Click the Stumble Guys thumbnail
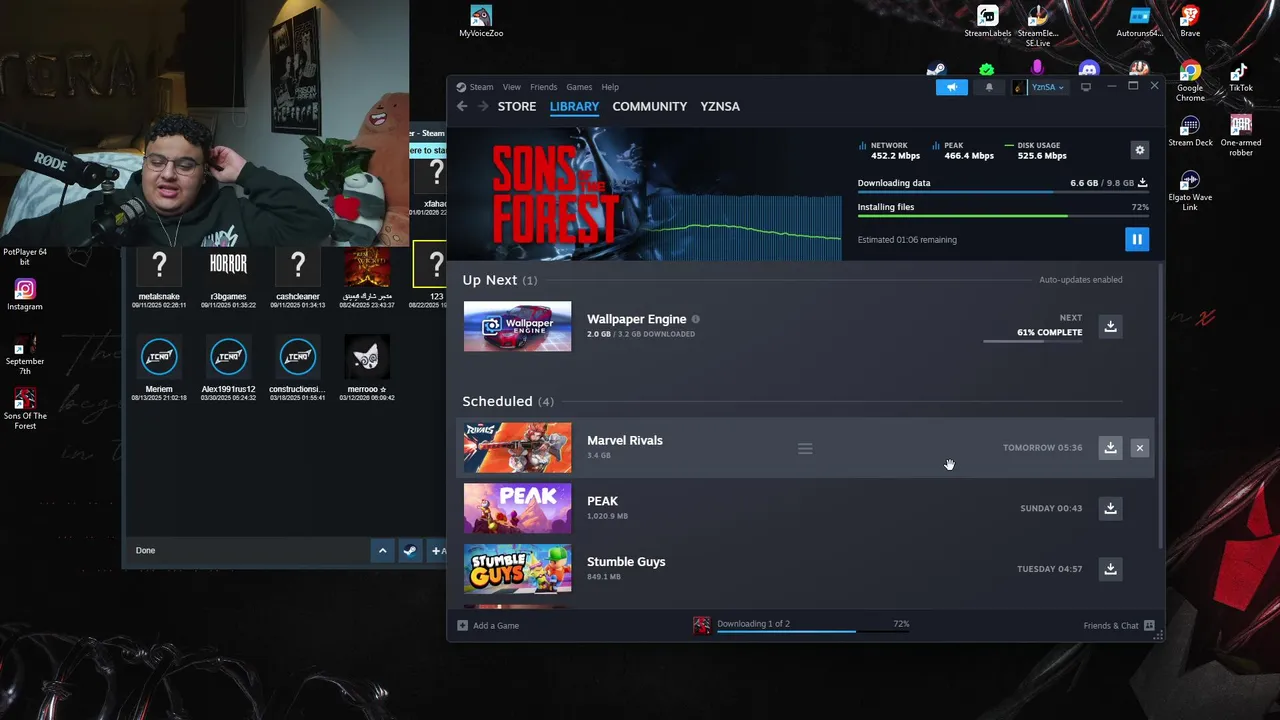The image size is (1280, 720). [517, 569]
